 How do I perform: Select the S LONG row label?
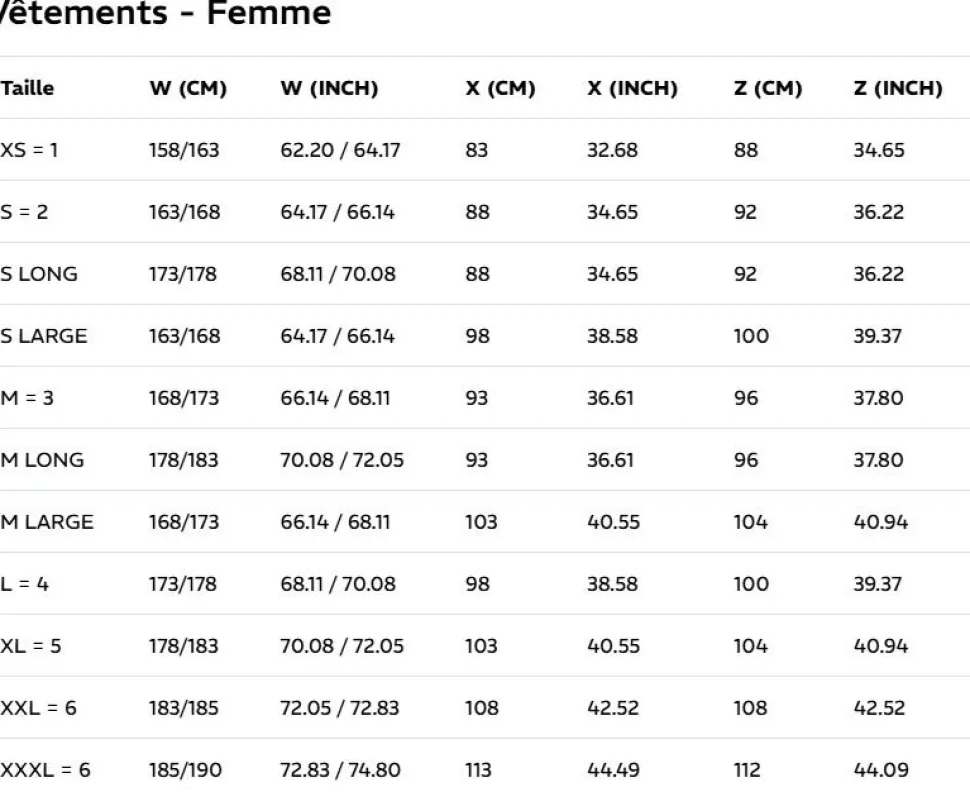click(39, 274)
